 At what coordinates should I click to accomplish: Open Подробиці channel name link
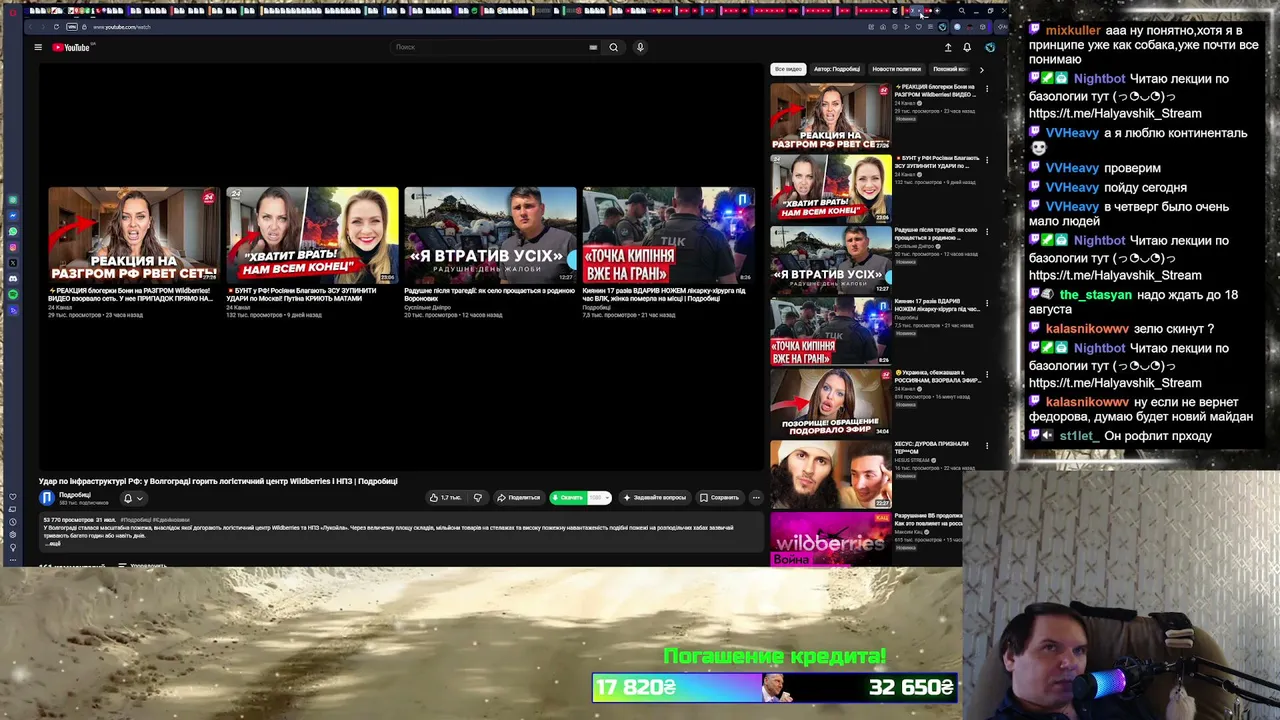tap(75, 495)
